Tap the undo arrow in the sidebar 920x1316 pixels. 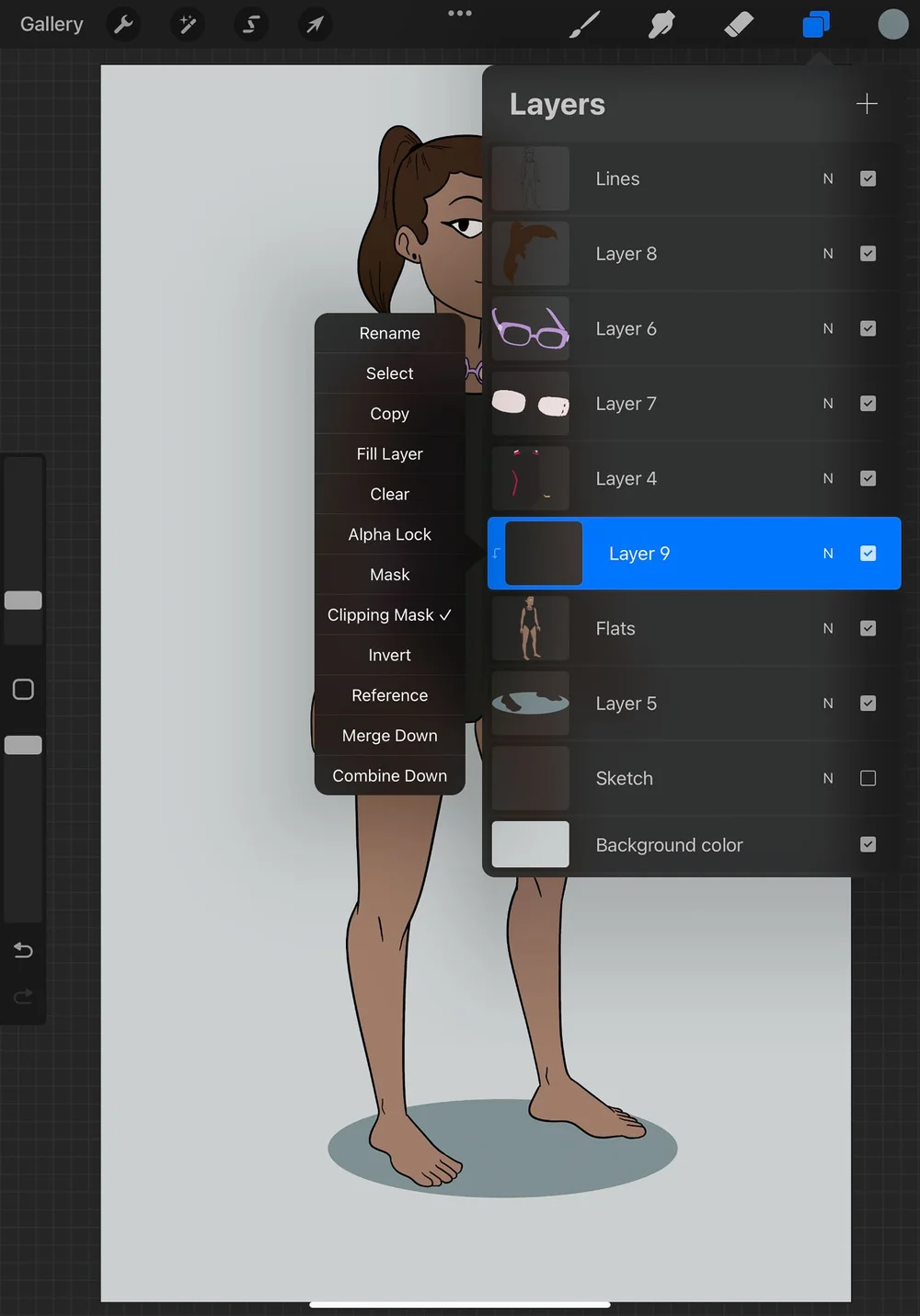[x=23, y=950]
